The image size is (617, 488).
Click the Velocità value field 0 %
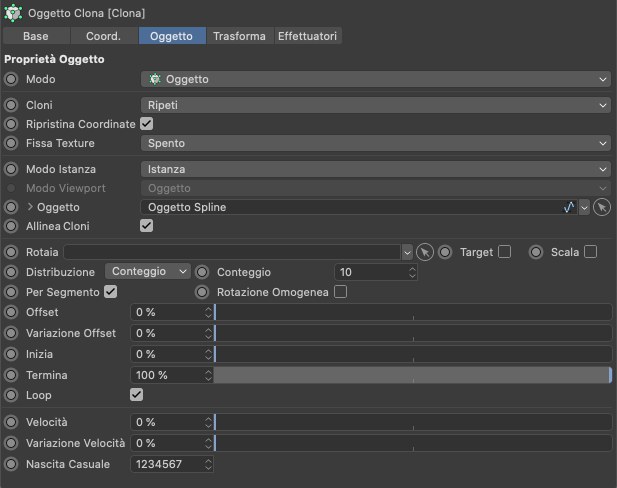[172, 422]
